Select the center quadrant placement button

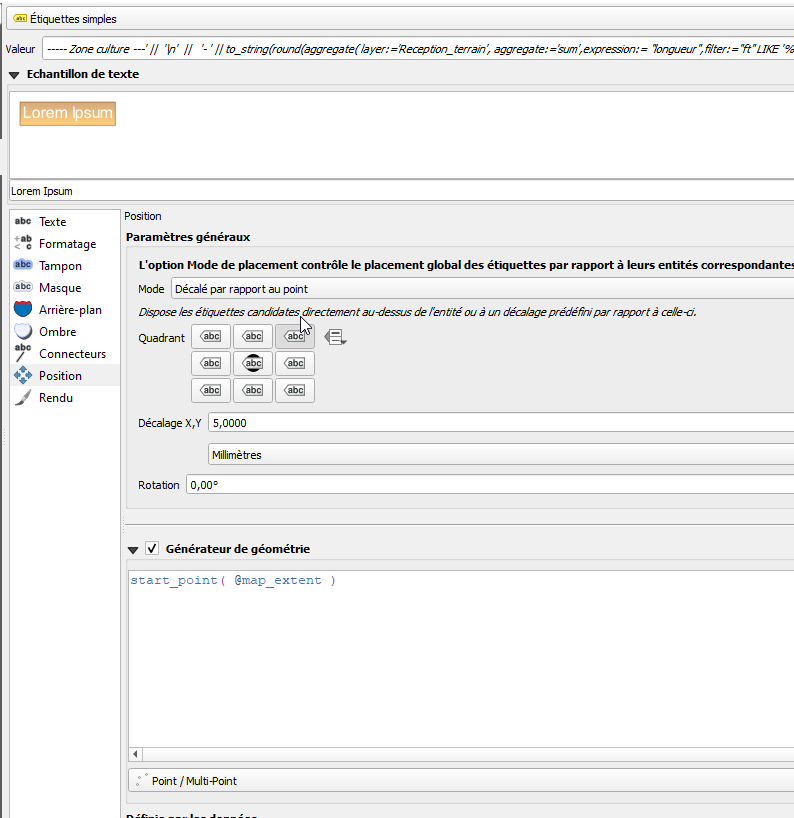[x=253, y=364]
